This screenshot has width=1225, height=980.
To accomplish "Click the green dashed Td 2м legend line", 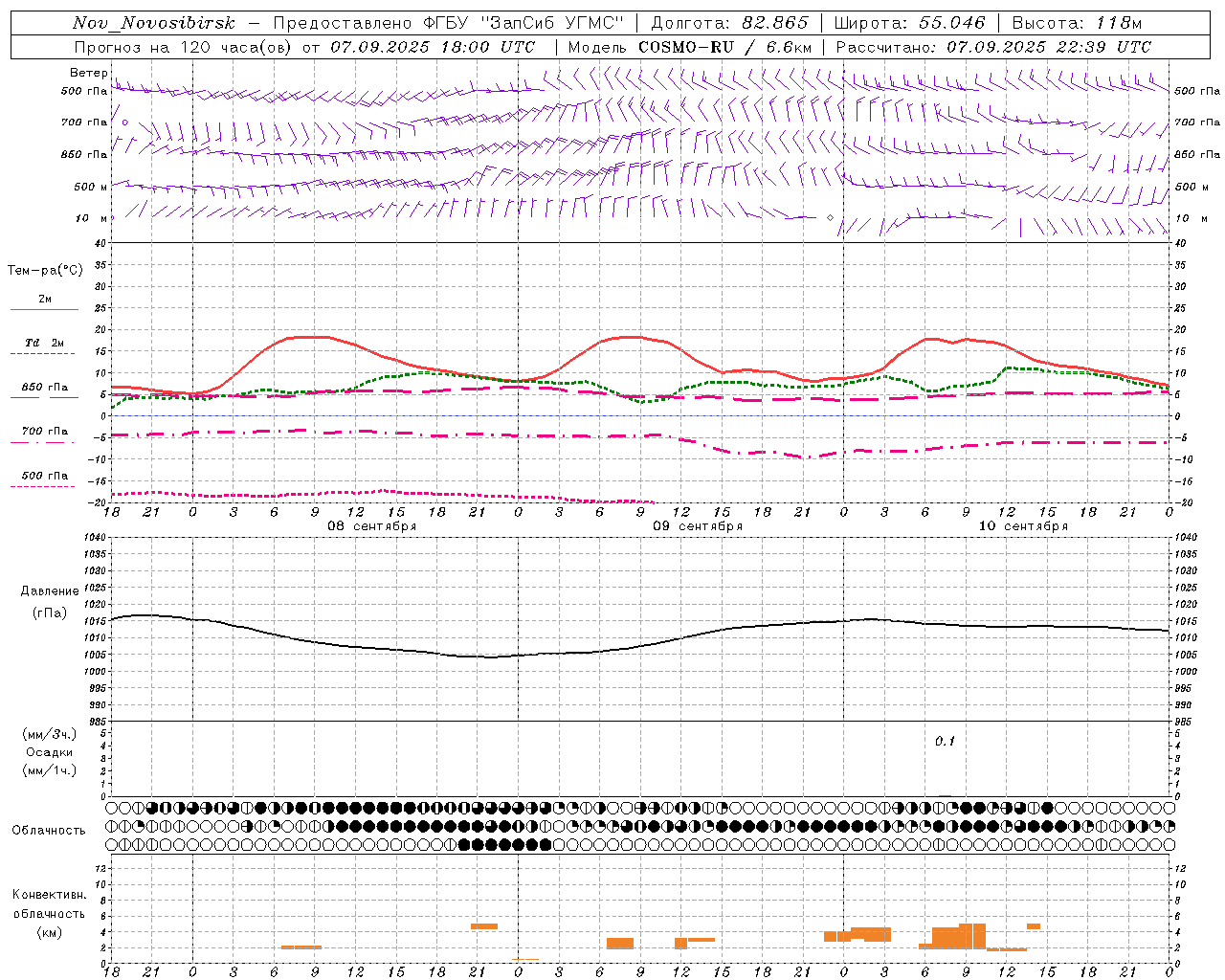I will click(x=44, y=354).
